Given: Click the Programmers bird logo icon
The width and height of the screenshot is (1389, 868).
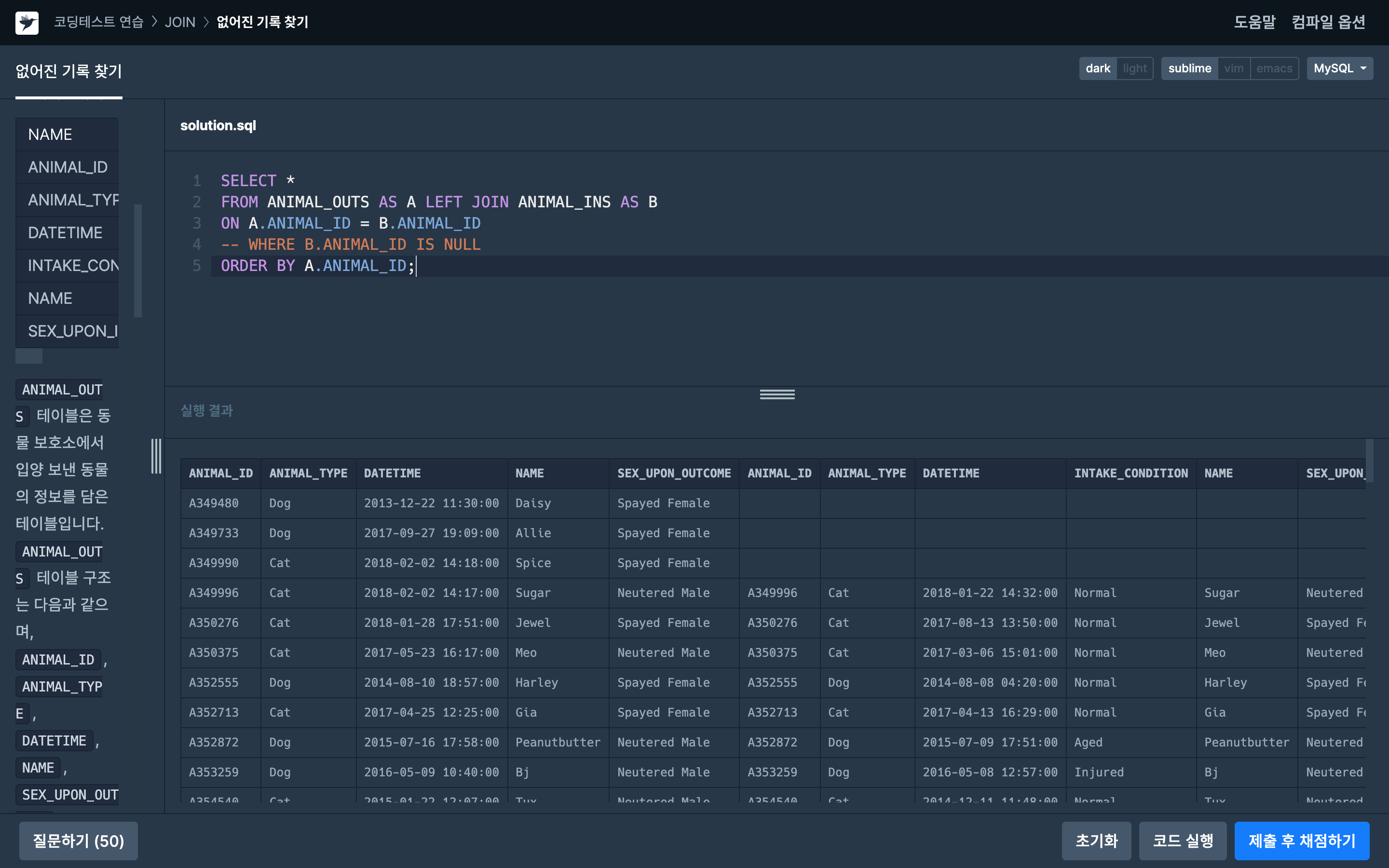Looking at the screenshot, I should tap(27, 22).
